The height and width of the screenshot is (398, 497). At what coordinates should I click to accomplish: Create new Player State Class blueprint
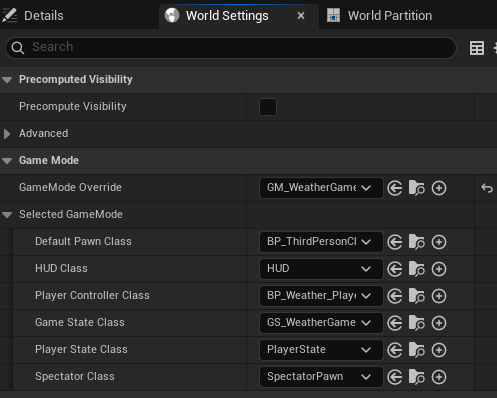[x=439, y=350]
